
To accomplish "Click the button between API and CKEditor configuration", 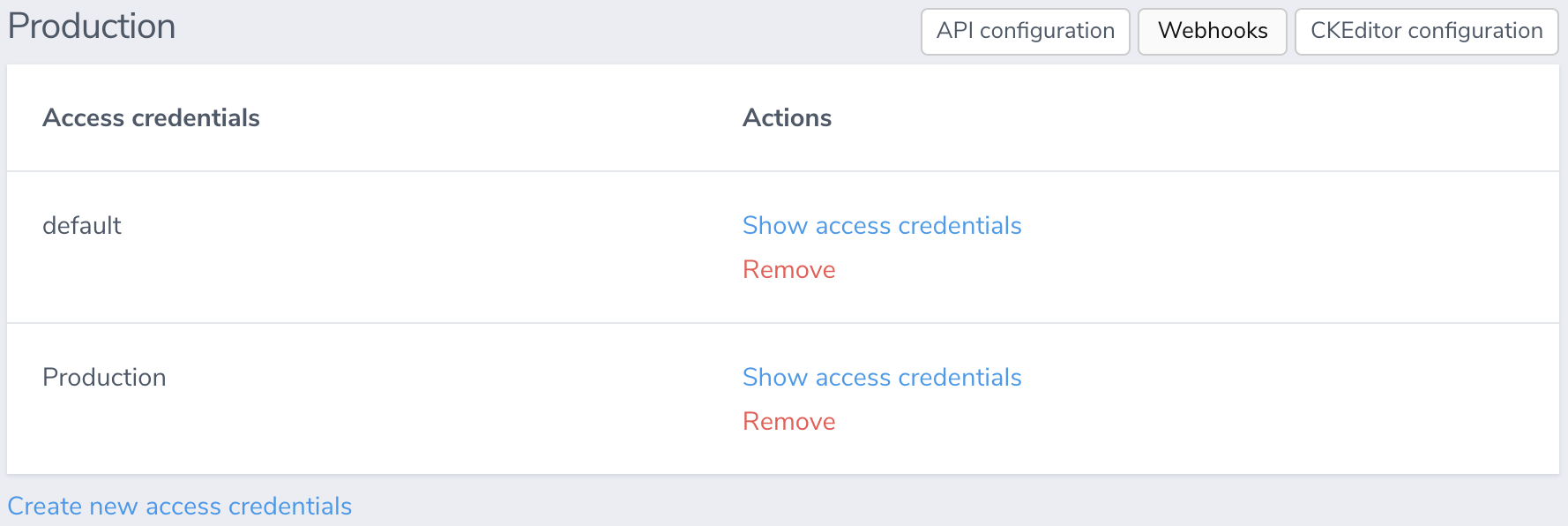I will pyautogui.click(x=1213, y=32).
